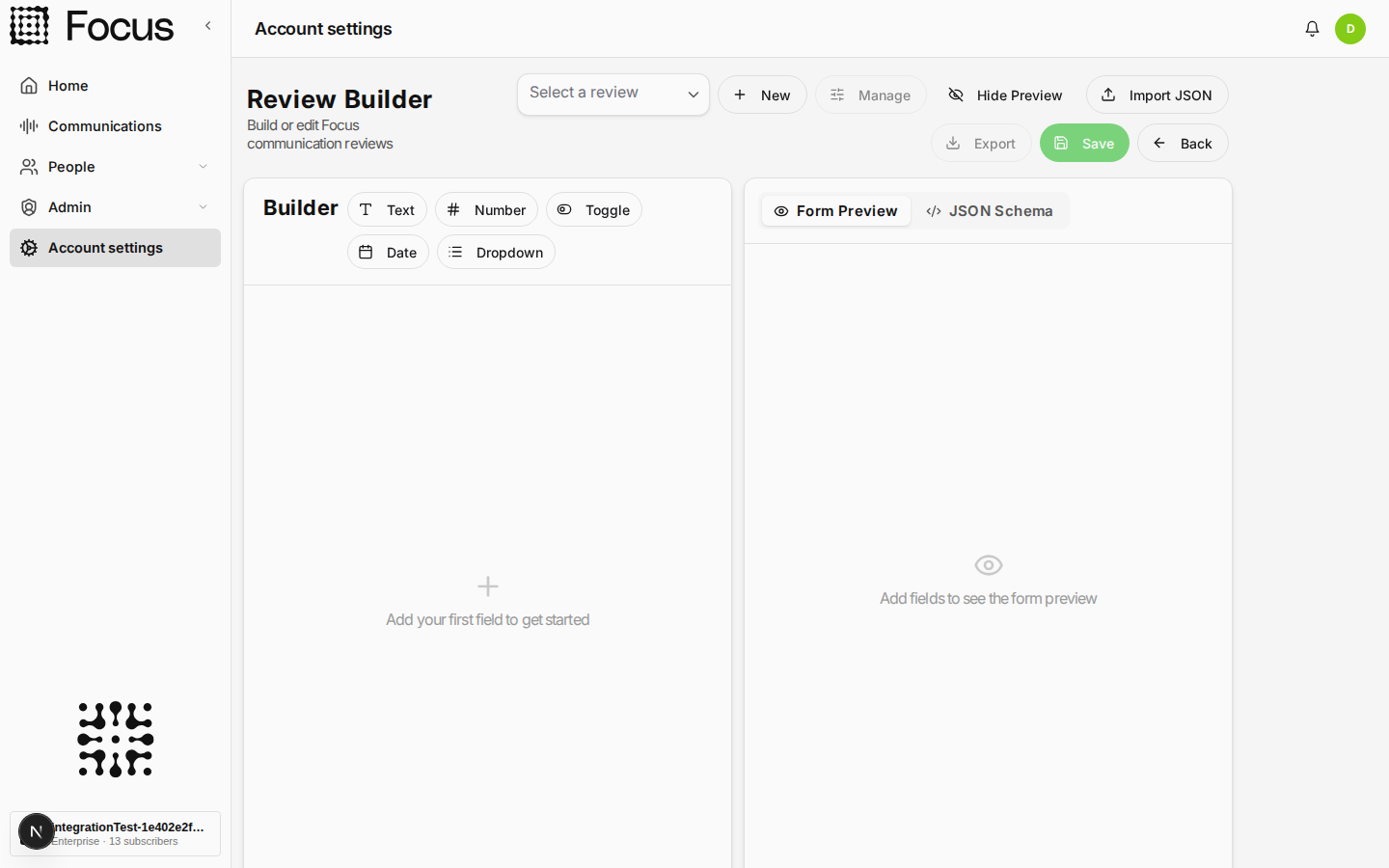Collapse the sidebar with the chevron arrow
Image resolution: width=1389 pixels, height=868 pixels.
(x=207, y=26)
